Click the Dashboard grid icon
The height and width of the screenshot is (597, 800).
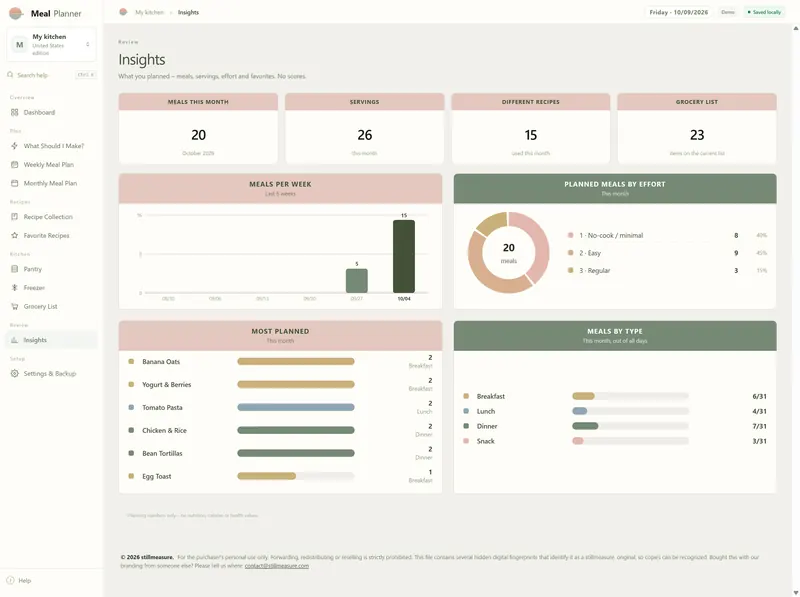tap(14, 112)
